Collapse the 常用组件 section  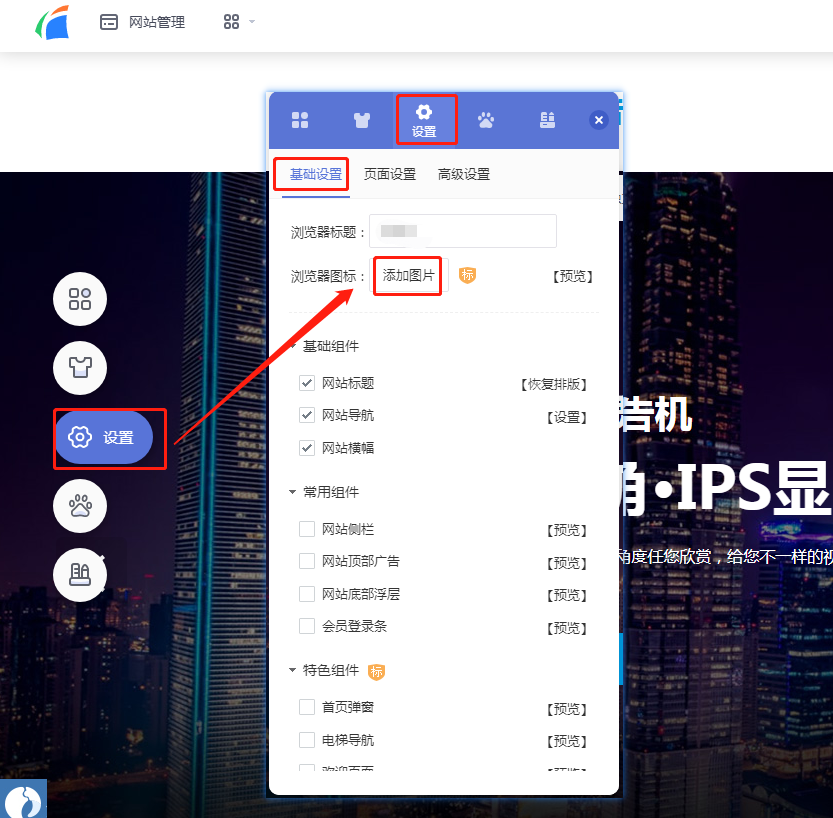(x=325, y=492)
